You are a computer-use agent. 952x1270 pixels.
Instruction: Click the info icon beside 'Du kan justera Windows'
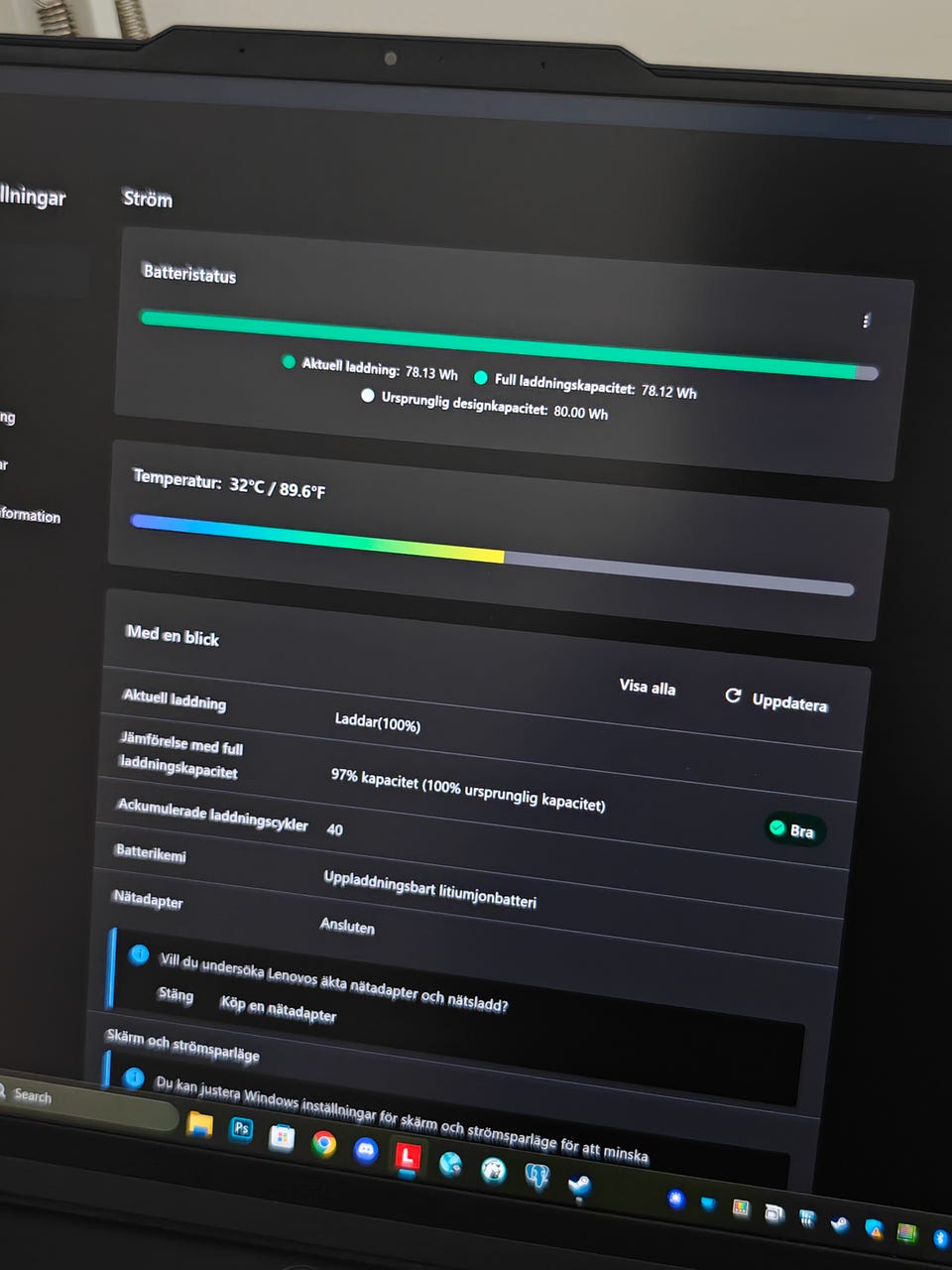tap(134, 1078)
